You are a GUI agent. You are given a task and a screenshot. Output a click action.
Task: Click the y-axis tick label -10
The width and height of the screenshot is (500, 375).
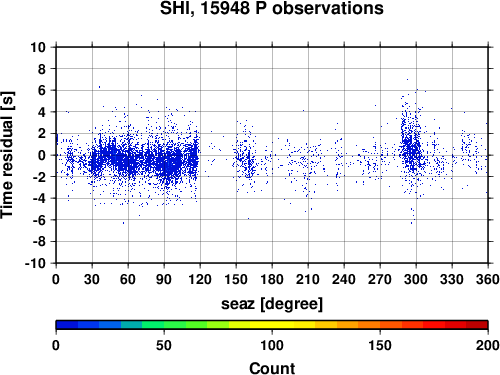[x=35, y=263]
